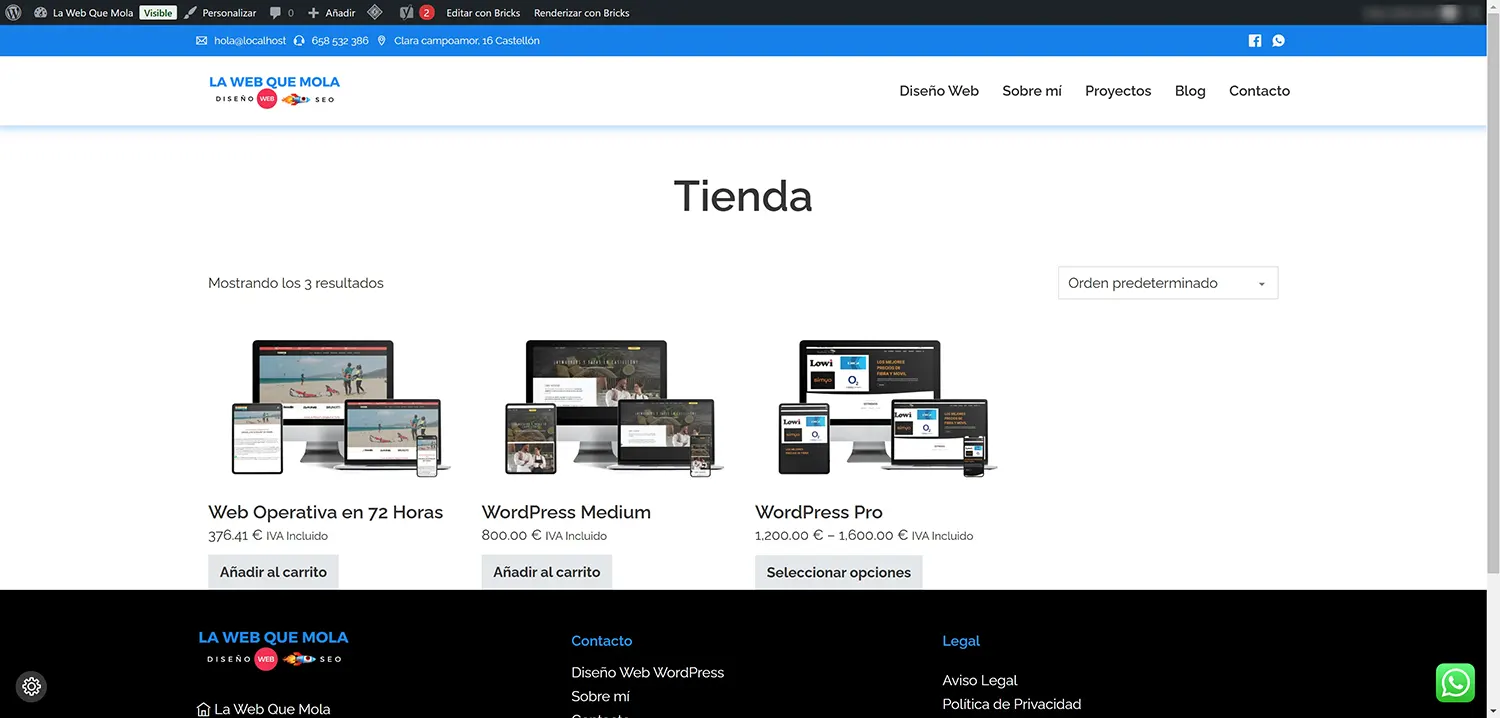Image resolution: width=1500 pixels, height=718 pixels.
Task: Click WordPress Pro product title
Action: pos(819,512)
